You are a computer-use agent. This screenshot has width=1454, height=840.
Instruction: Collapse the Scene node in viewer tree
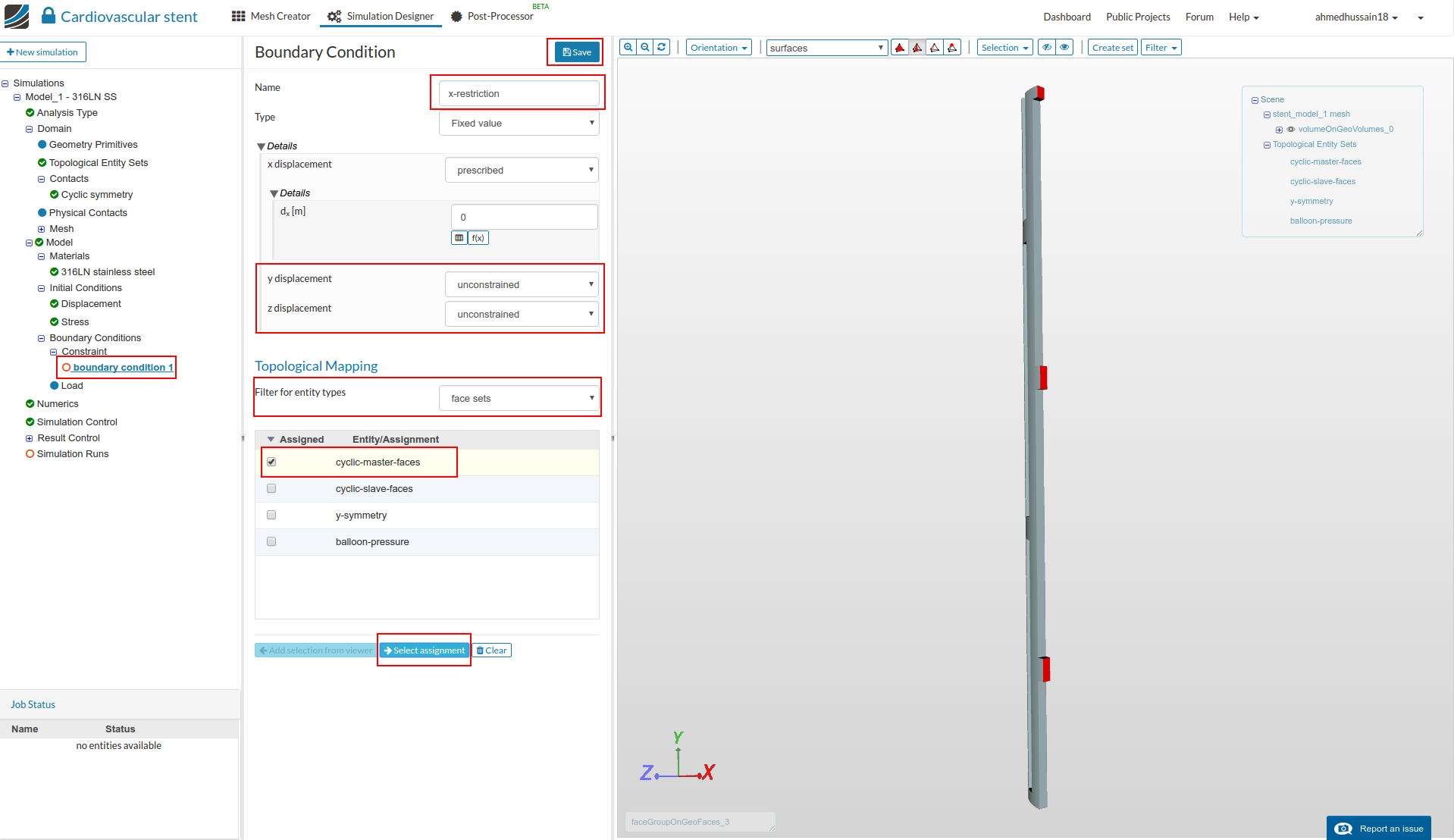(x=1255, y=100)
